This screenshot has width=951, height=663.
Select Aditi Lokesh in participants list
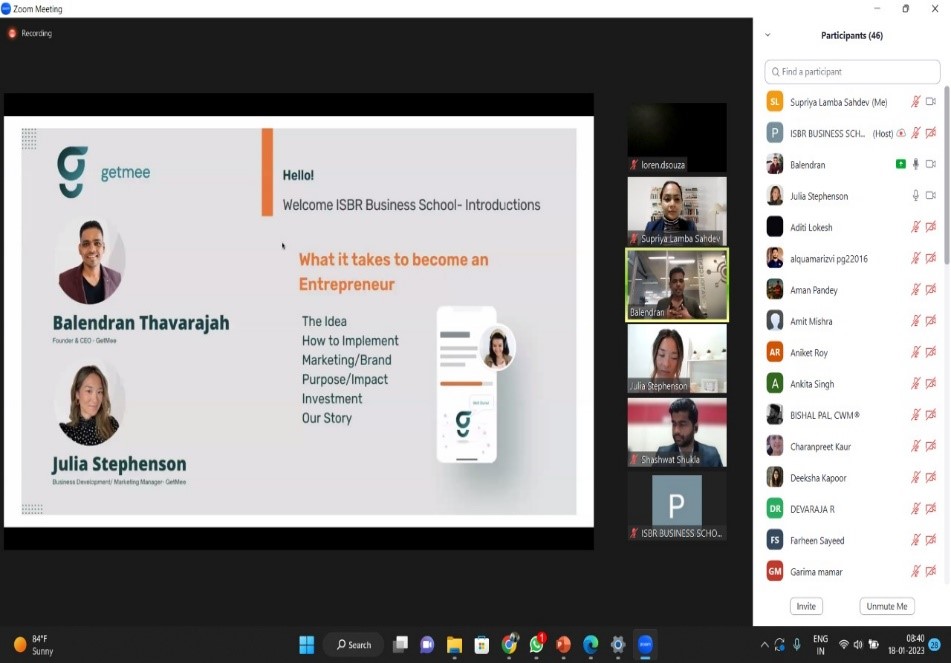(852, 227)
